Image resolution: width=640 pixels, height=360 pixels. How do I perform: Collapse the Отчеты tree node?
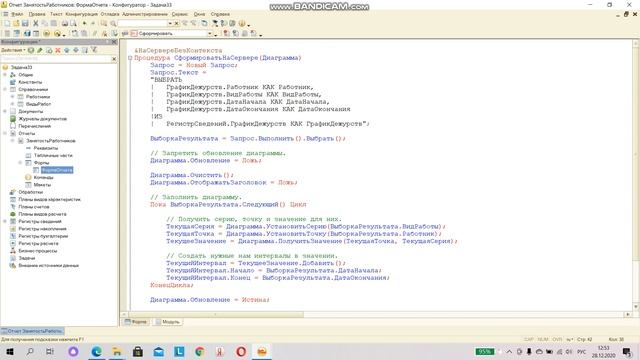5,133
